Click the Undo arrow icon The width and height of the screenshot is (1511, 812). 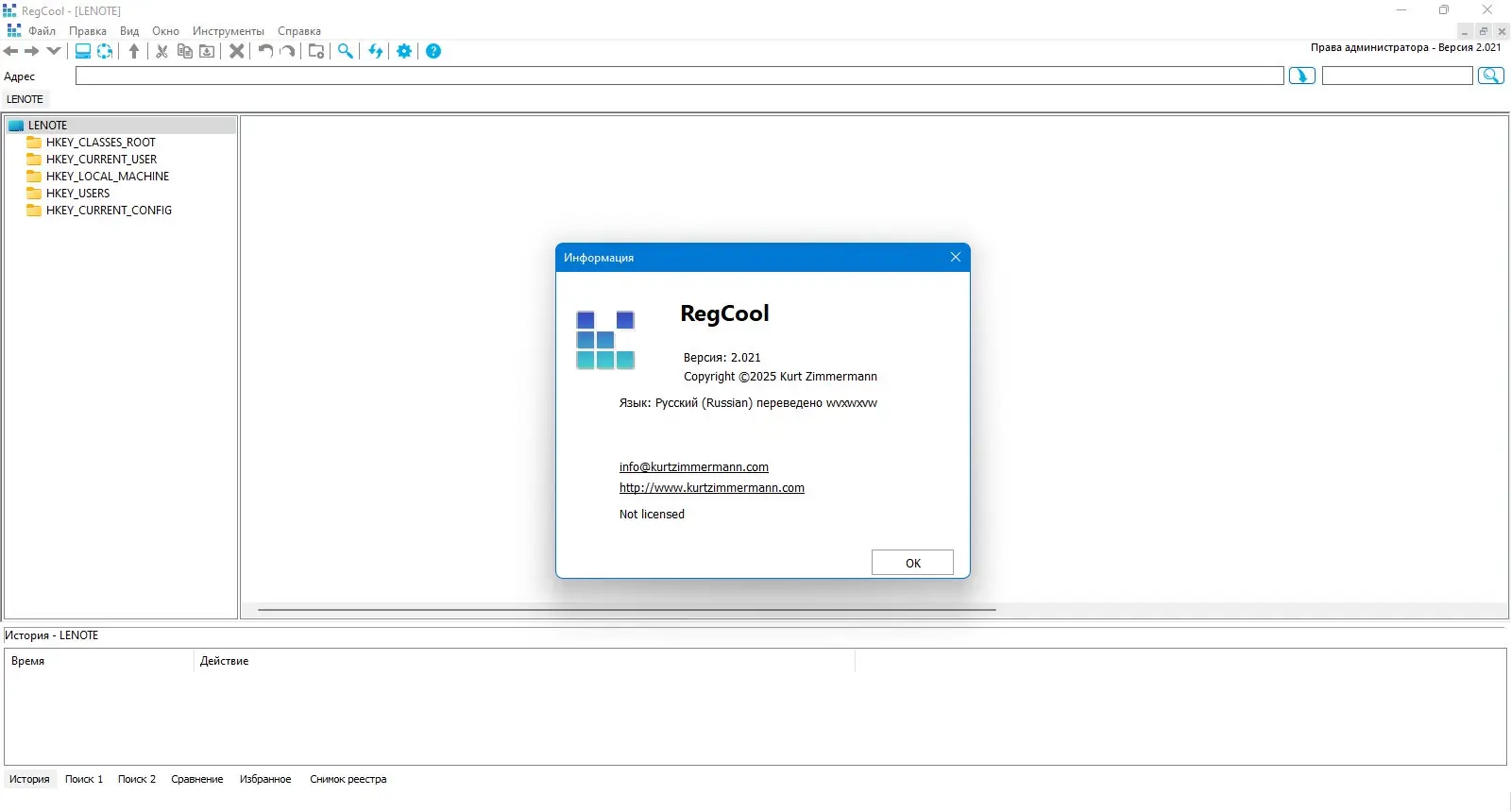pyautogui.click(x=265, y=51)
